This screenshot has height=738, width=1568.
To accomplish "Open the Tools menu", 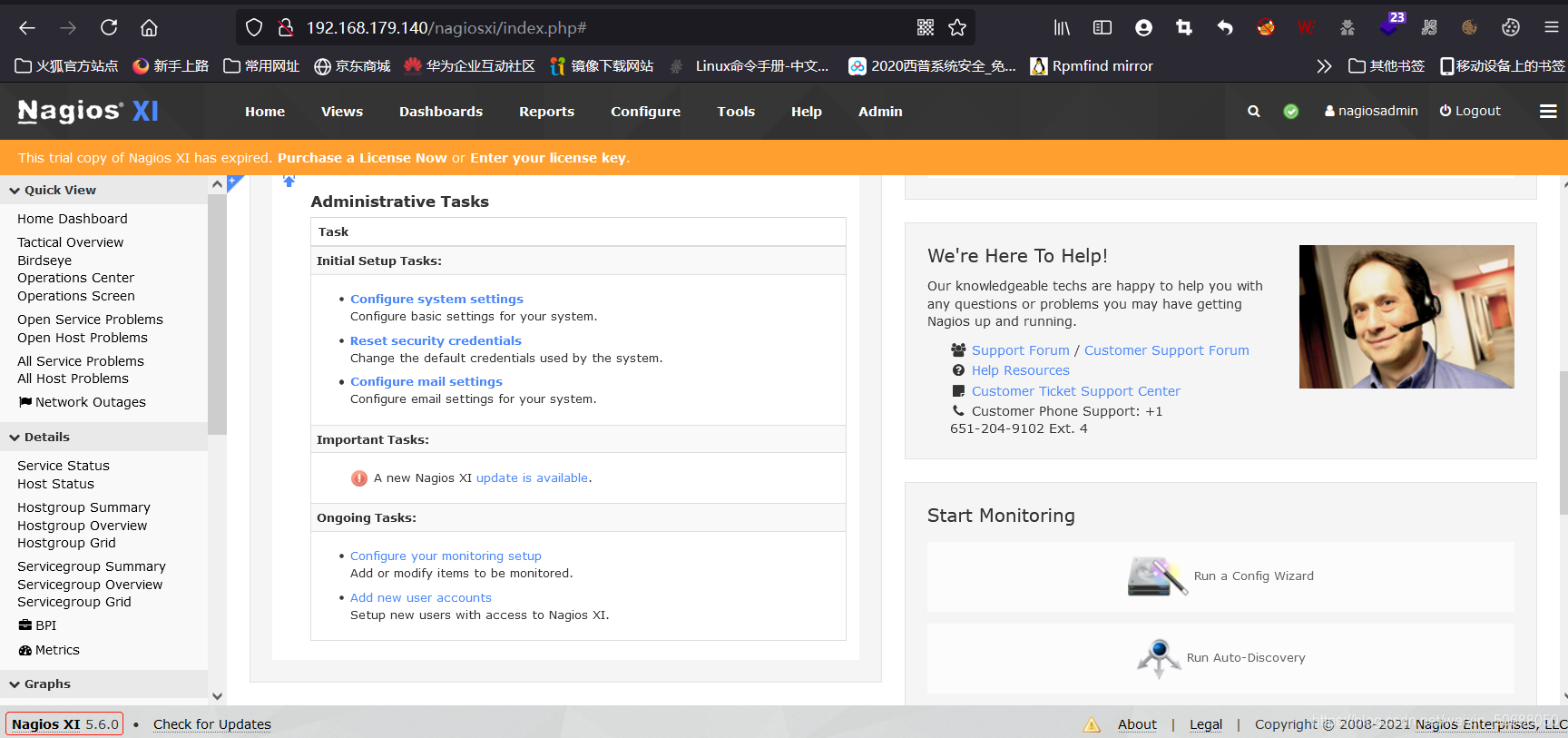I will [x=736, y=112].
